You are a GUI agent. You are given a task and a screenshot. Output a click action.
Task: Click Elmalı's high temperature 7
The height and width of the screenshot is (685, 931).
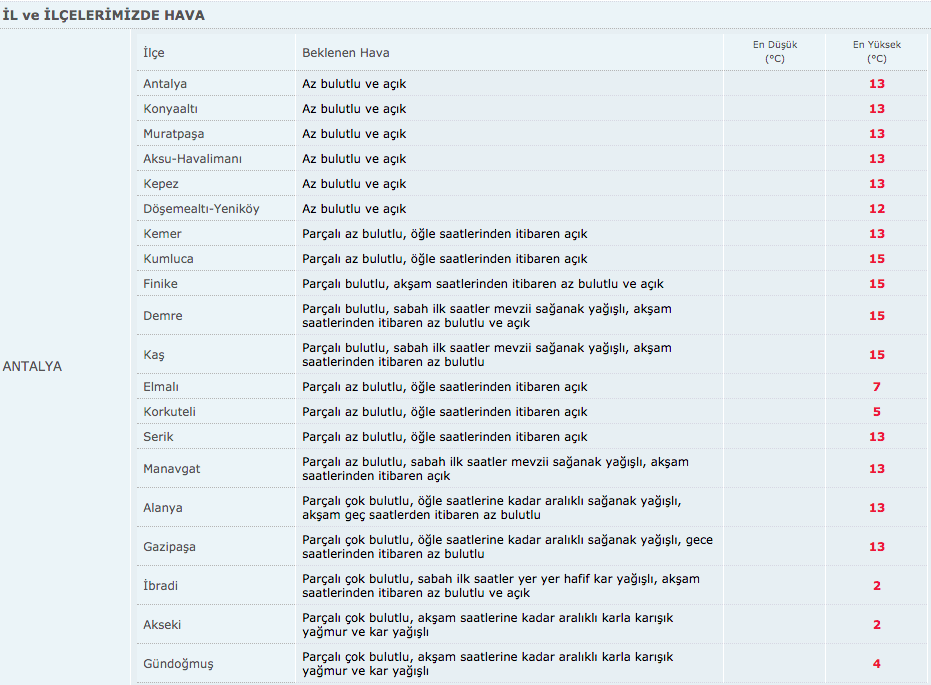(x=877, y=386)
